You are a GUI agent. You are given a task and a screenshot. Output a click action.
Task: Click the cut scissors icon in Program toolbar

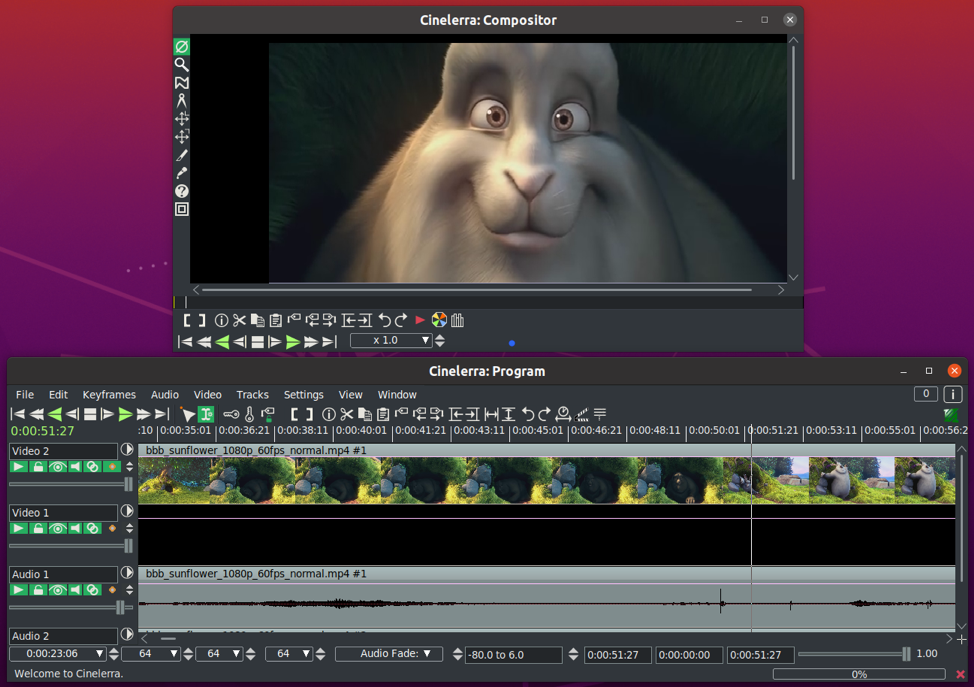[346, 414]
